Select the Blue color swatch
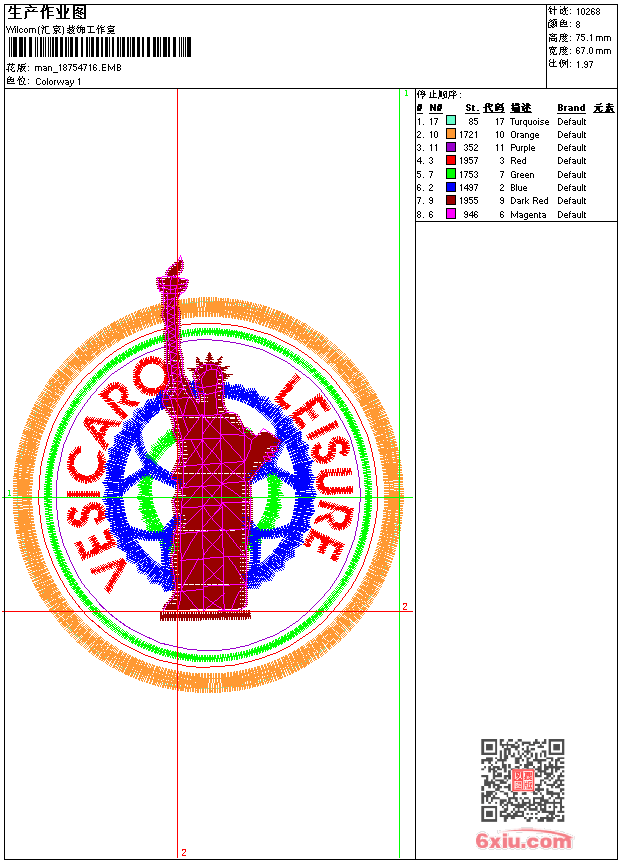 tap(450, 187)
